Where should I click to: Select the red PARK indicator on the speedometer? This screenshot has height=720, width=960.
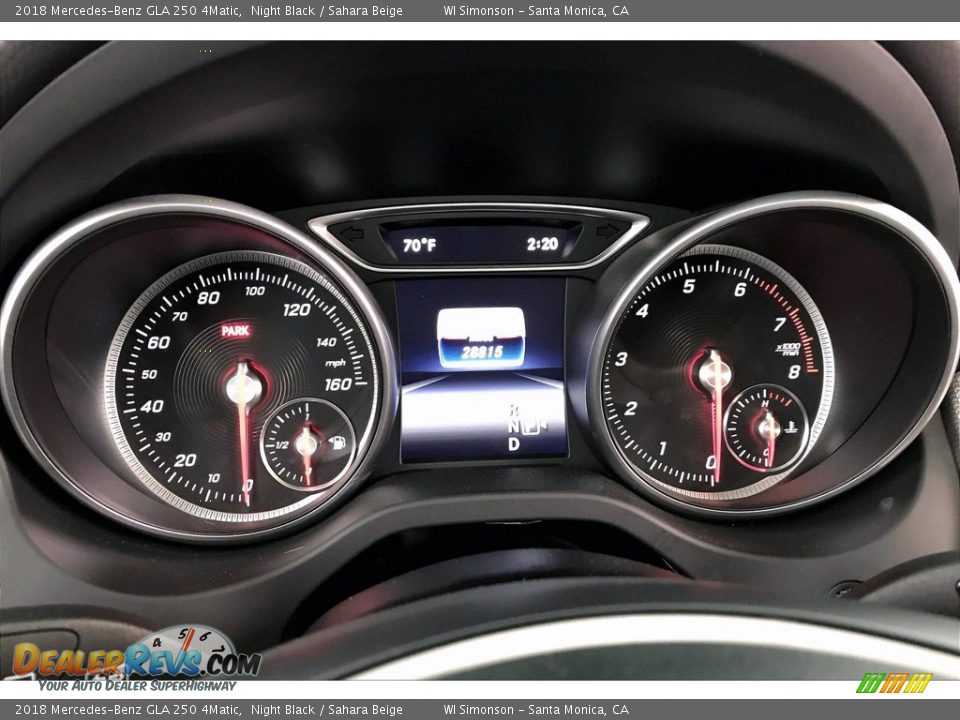[x=236, y=331]
